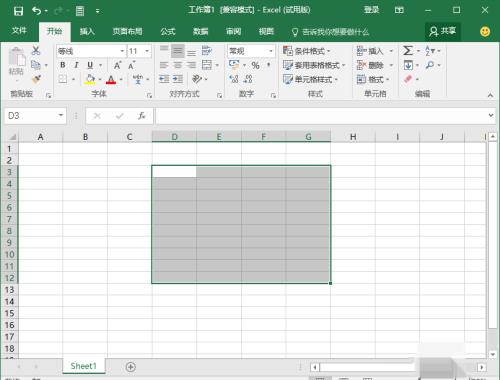Click the sign-in link in title bar
Screen dimensions: 500x380
371,10
